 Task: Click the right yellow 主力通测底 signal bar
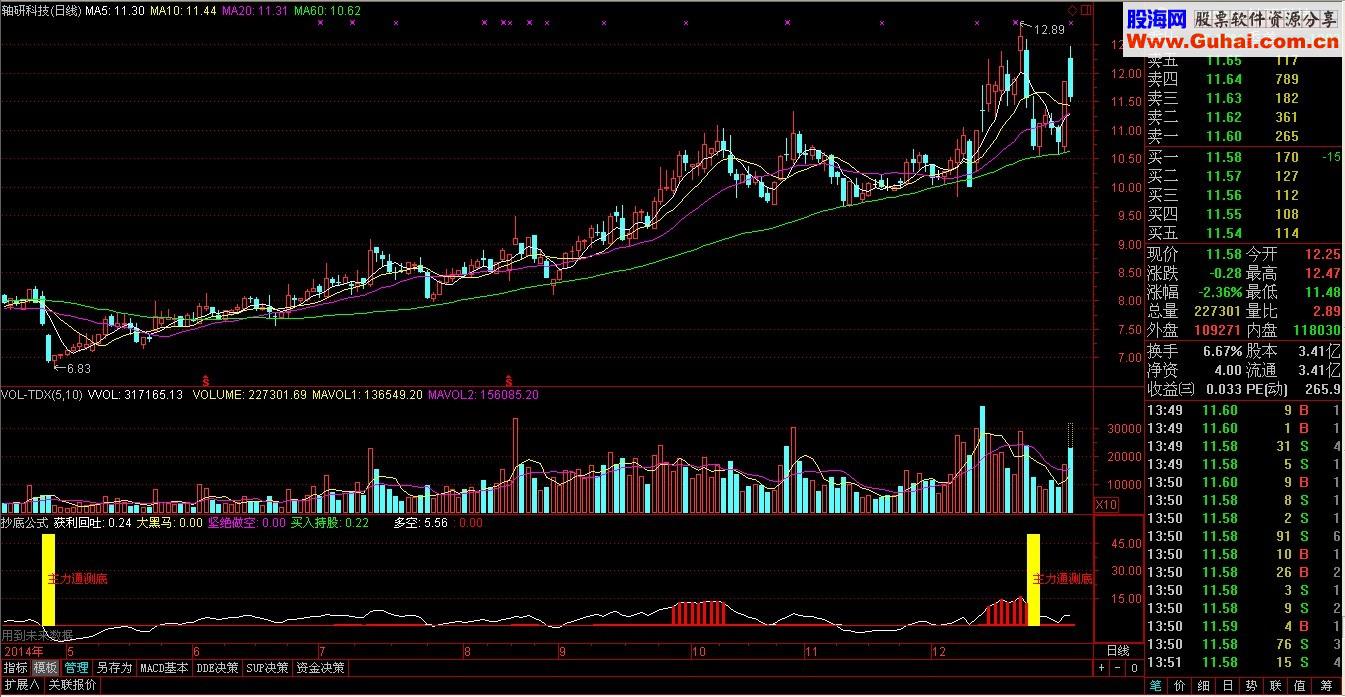1034,580
